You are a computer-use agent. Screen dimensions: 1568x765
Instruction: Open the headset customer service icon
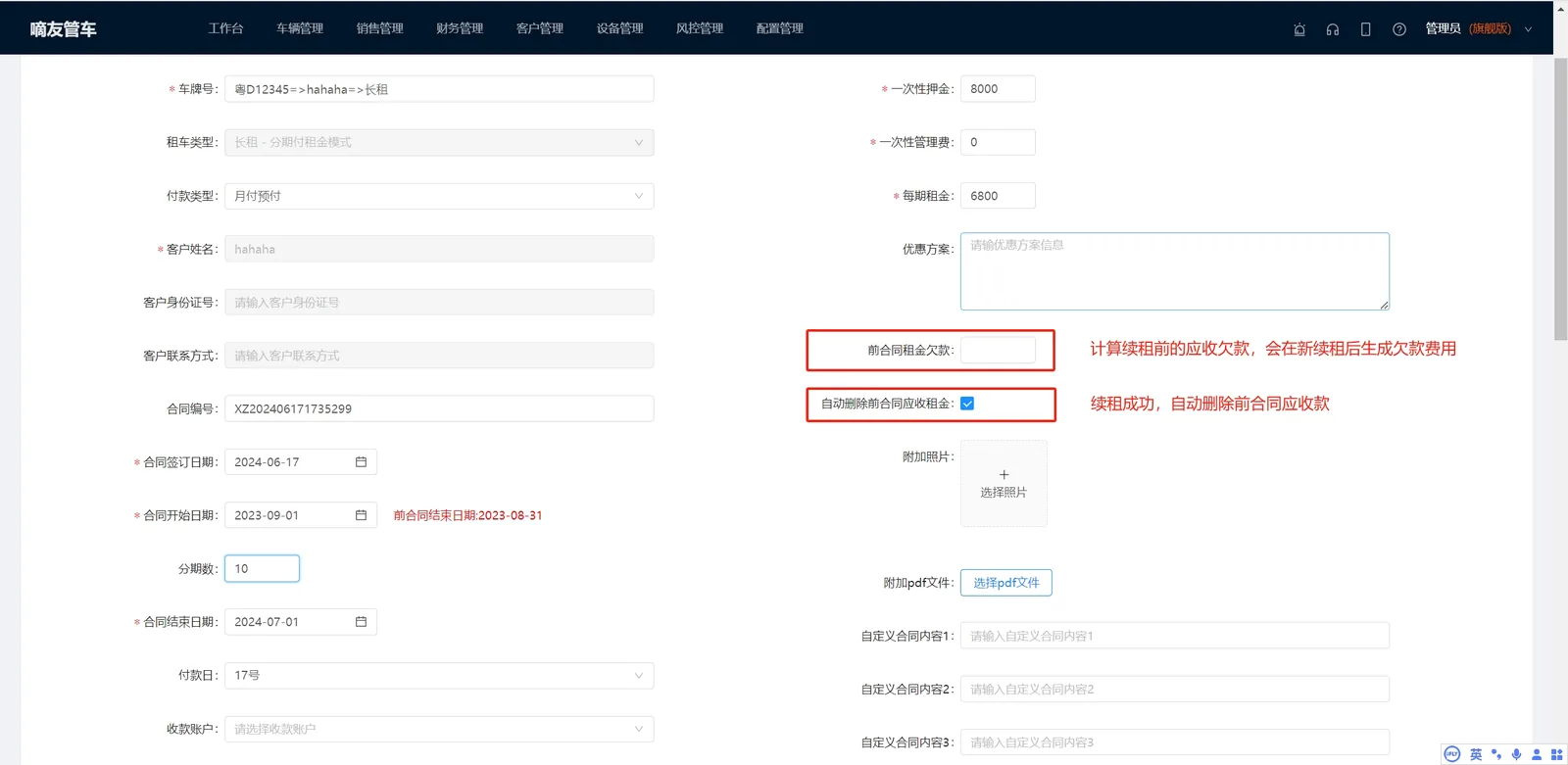(x=1333, y=29)
